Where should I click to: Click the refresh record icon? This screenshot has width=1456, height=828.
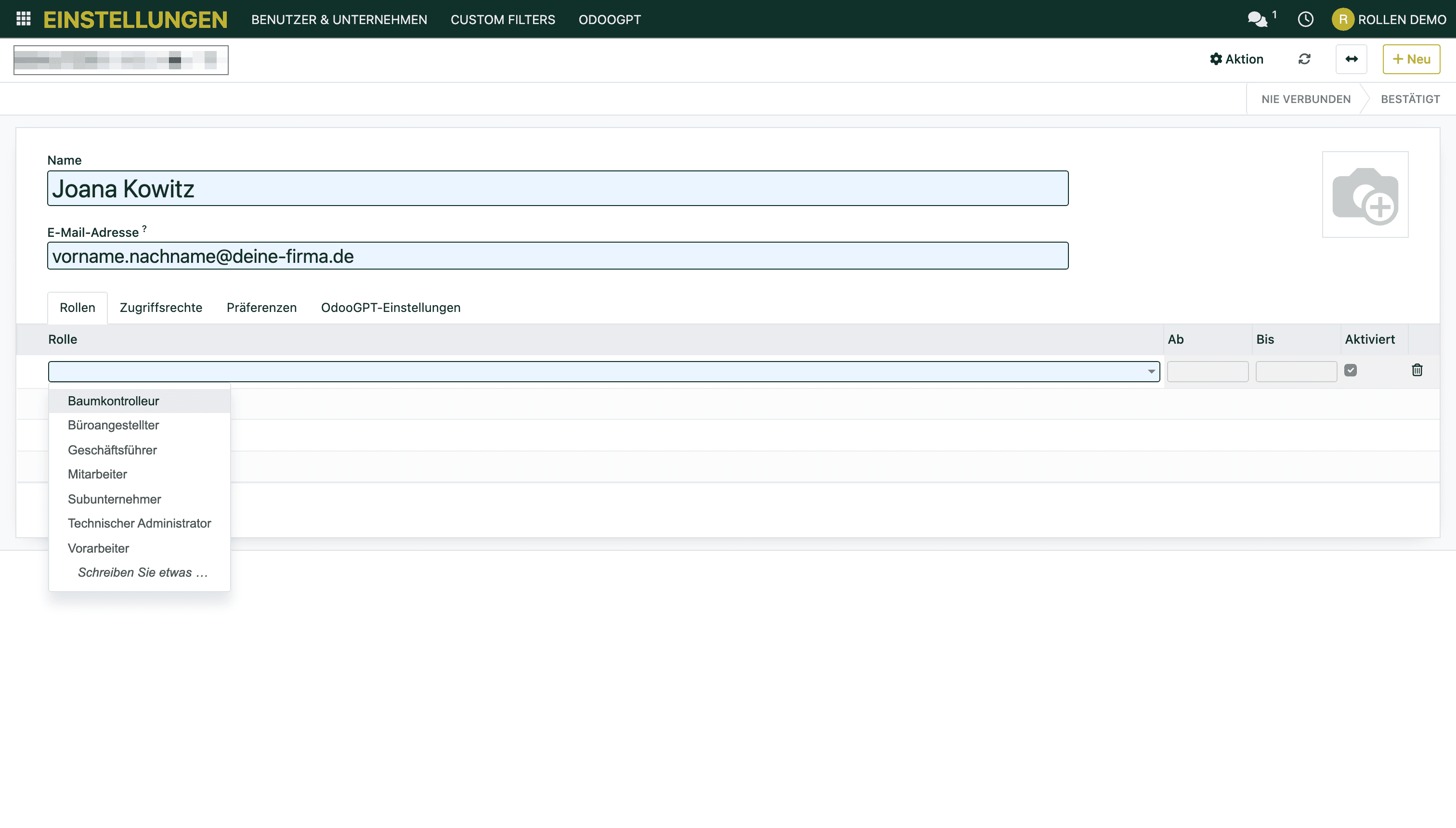1304,59
